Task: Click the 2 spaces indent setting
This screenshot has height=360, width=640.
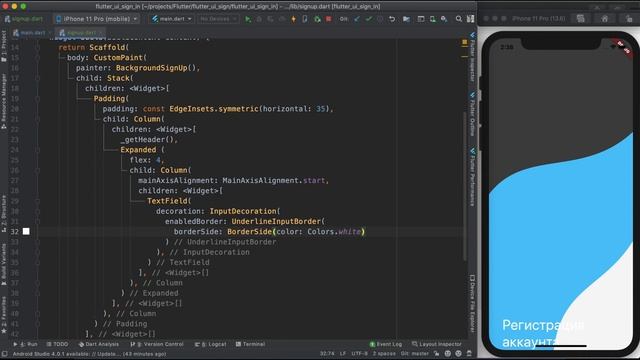Action: tap(384, 353)
